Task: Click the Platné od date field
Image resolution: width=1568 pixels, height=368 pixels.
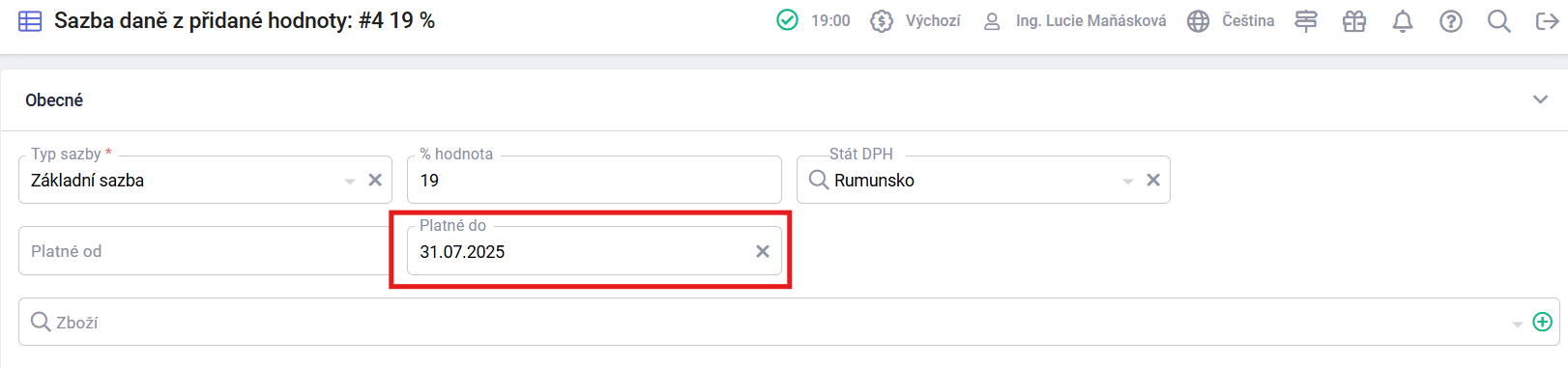Action: (204, 251)
